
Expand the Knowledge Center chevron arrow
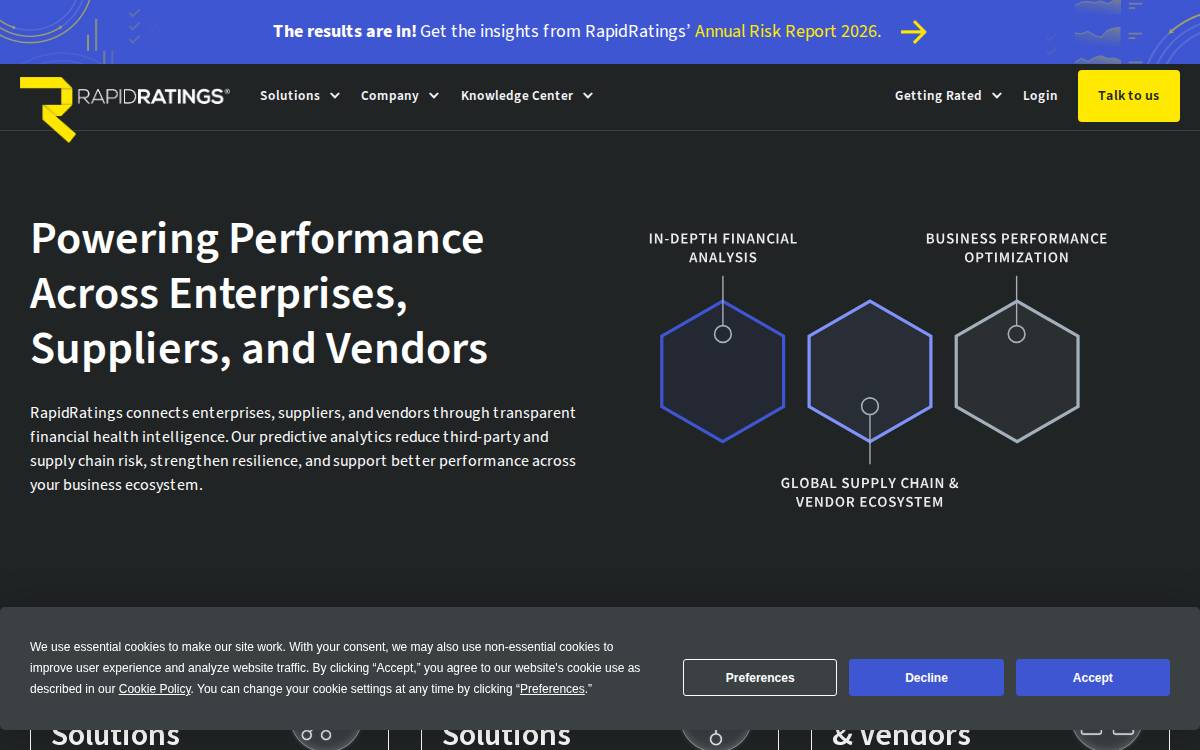click(x=588, y=96)
